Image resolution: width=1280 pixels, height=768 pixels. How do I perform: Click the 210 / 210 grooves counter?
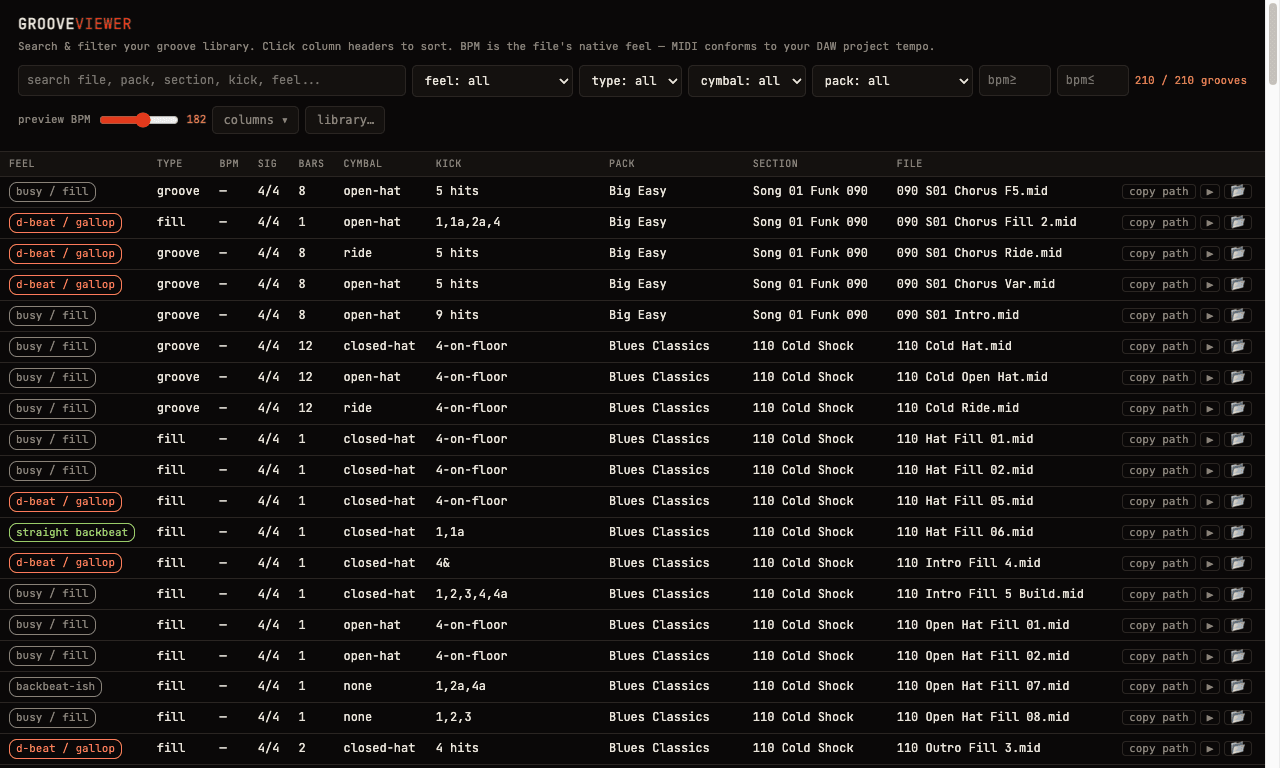click(x=1191, y=81)
